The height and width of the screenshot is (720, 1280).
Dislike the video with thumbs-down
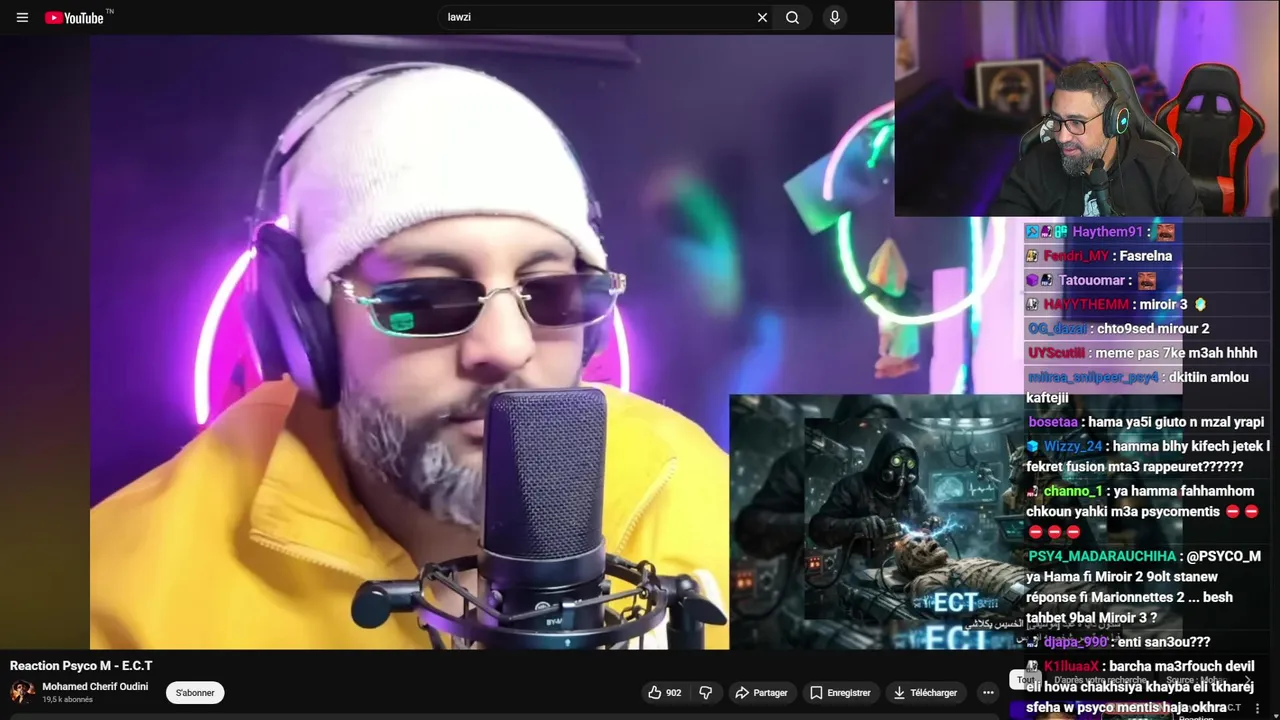[705, 692]
